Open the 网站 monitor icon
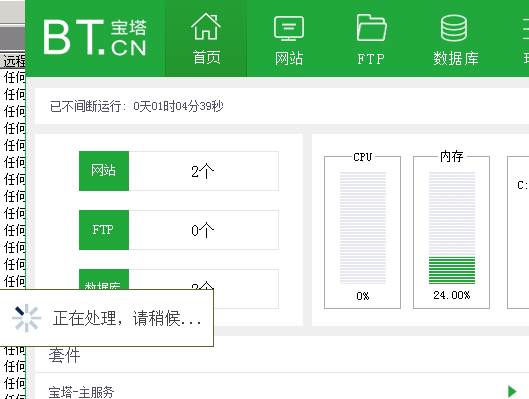The height and width of the screenshot is (399, 529). (x=289, y=28)
